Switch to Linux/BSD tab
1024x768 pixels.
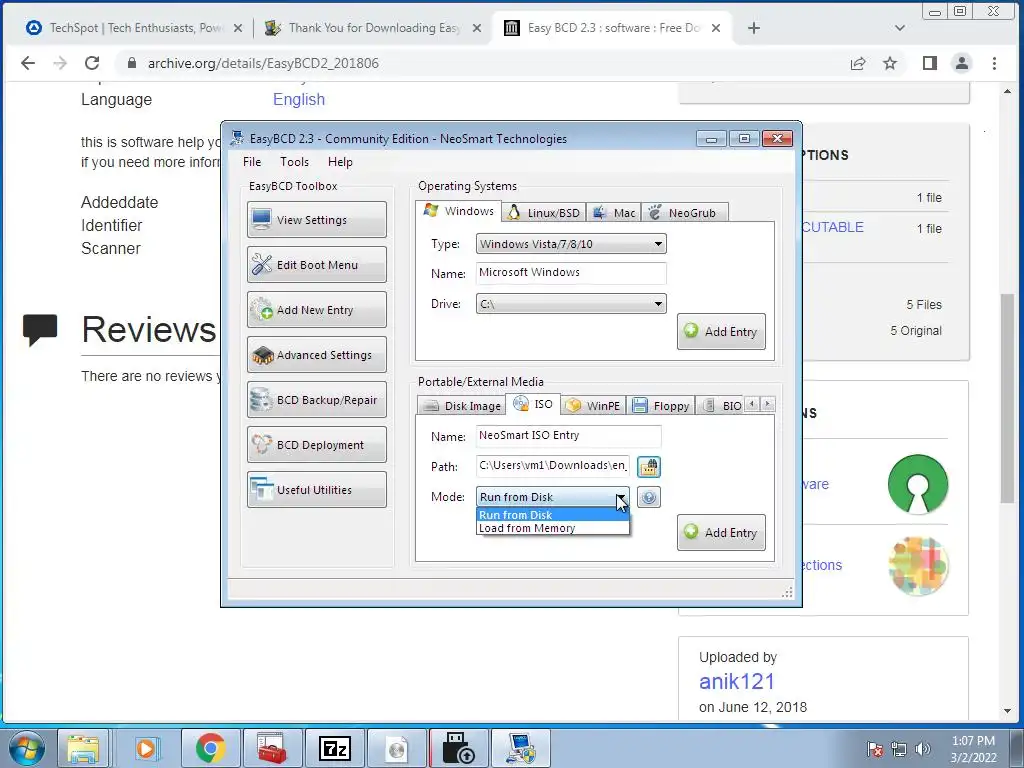pos(544,213)
